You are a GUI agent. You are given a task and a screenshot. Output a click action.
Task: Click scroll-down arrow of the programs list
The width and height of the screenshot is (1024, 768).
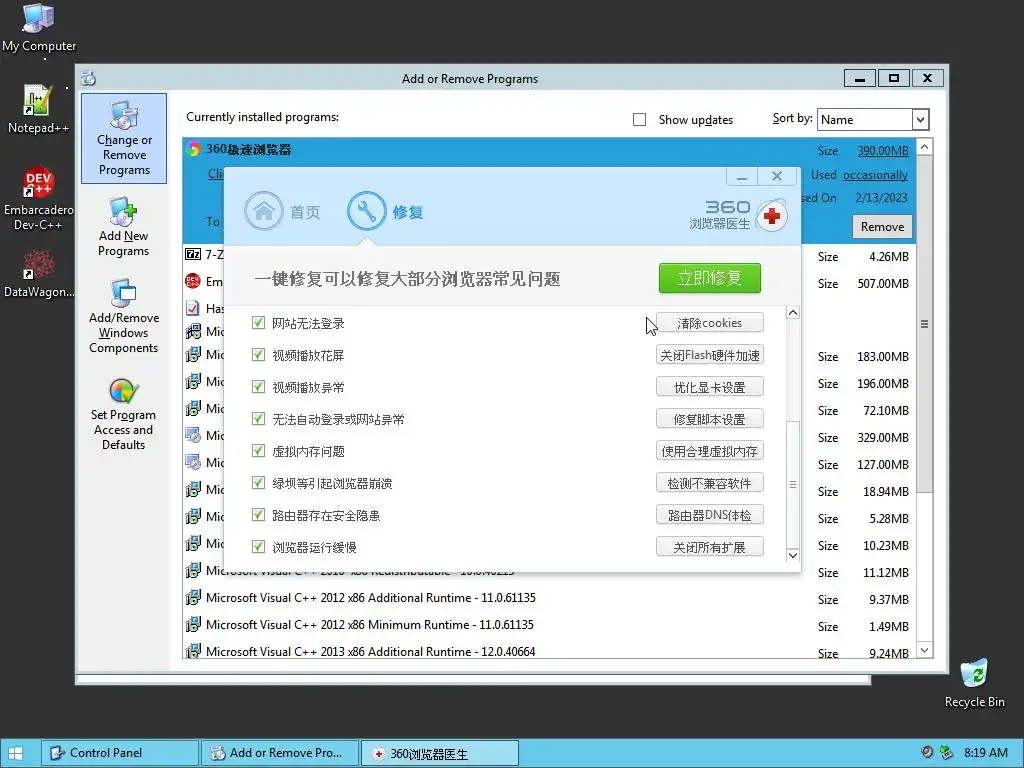tap(924, 650)
